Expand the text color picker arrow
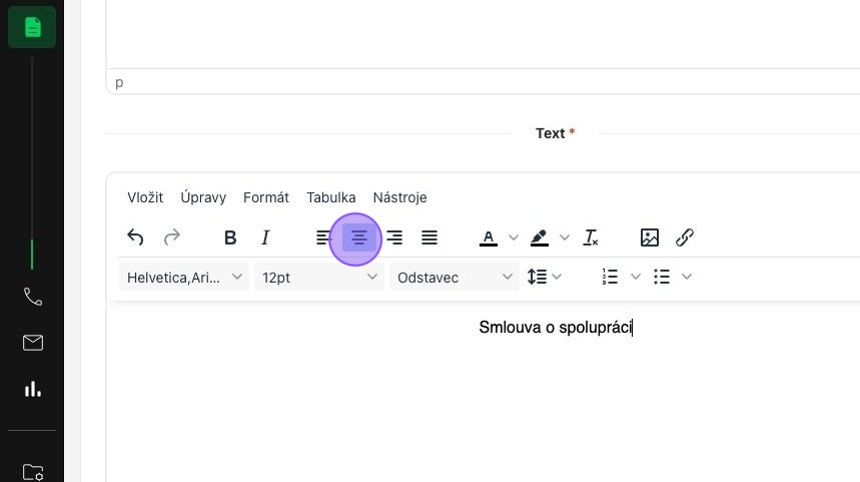 (x=513, y=237)
